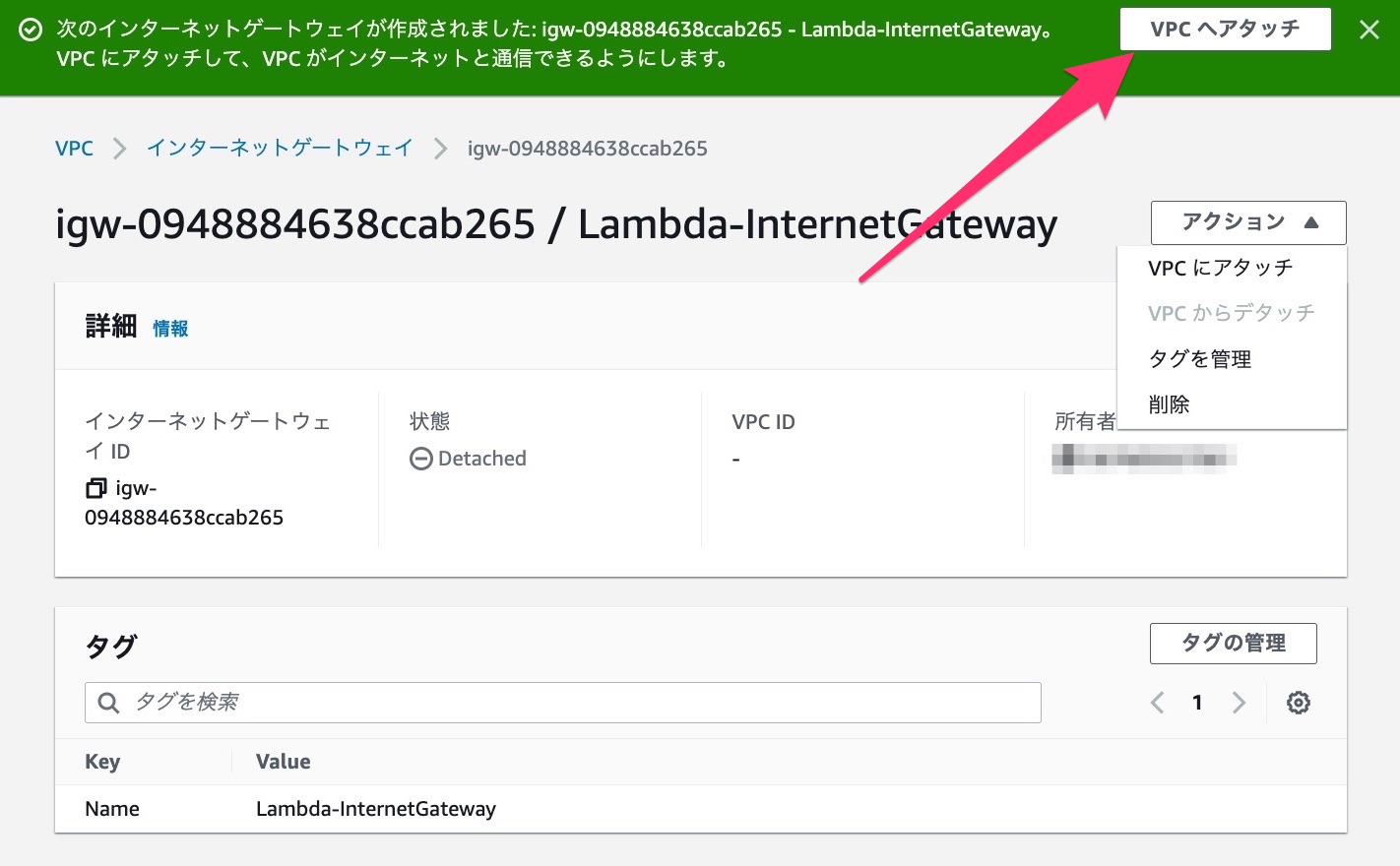1400x866 pixels.
Task: Click the VPC へアタッチ banner button
Action: point(1225,29)
